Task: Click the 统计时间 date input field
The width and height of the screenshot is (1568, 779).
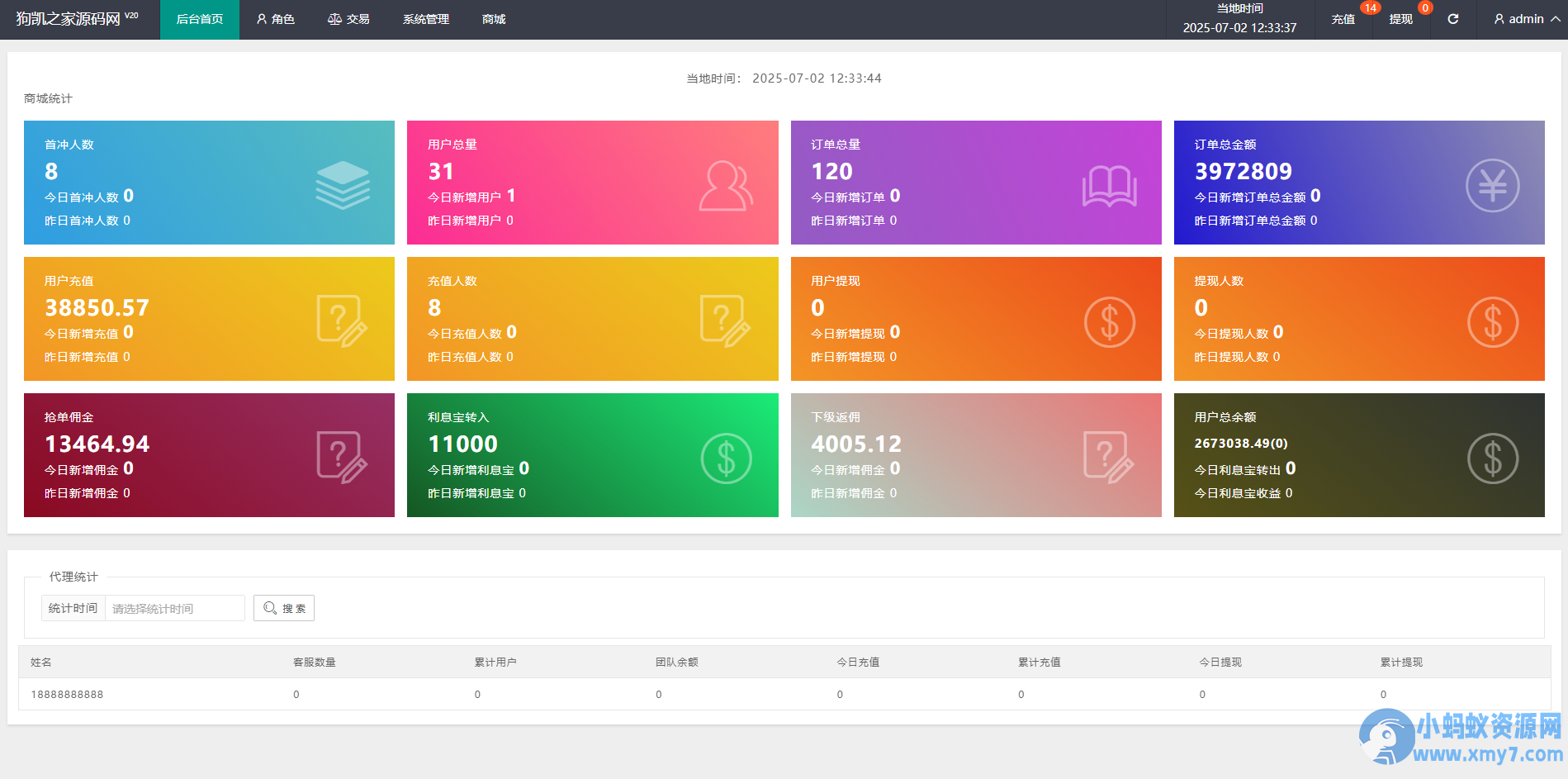Action: point(174,608)
